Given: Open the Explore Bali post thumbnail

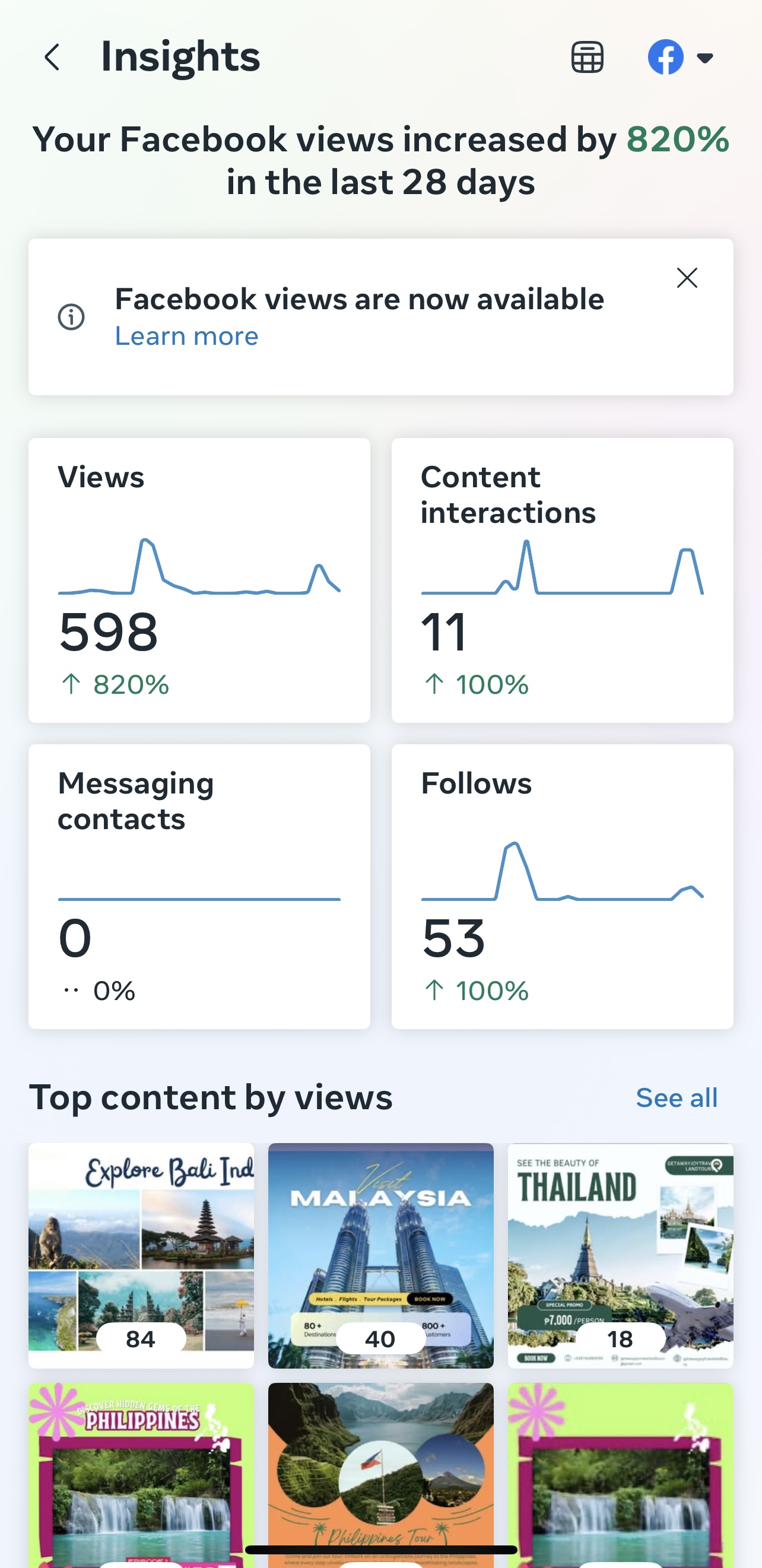Looking at the screenshot, I should tap(141, 1254).
